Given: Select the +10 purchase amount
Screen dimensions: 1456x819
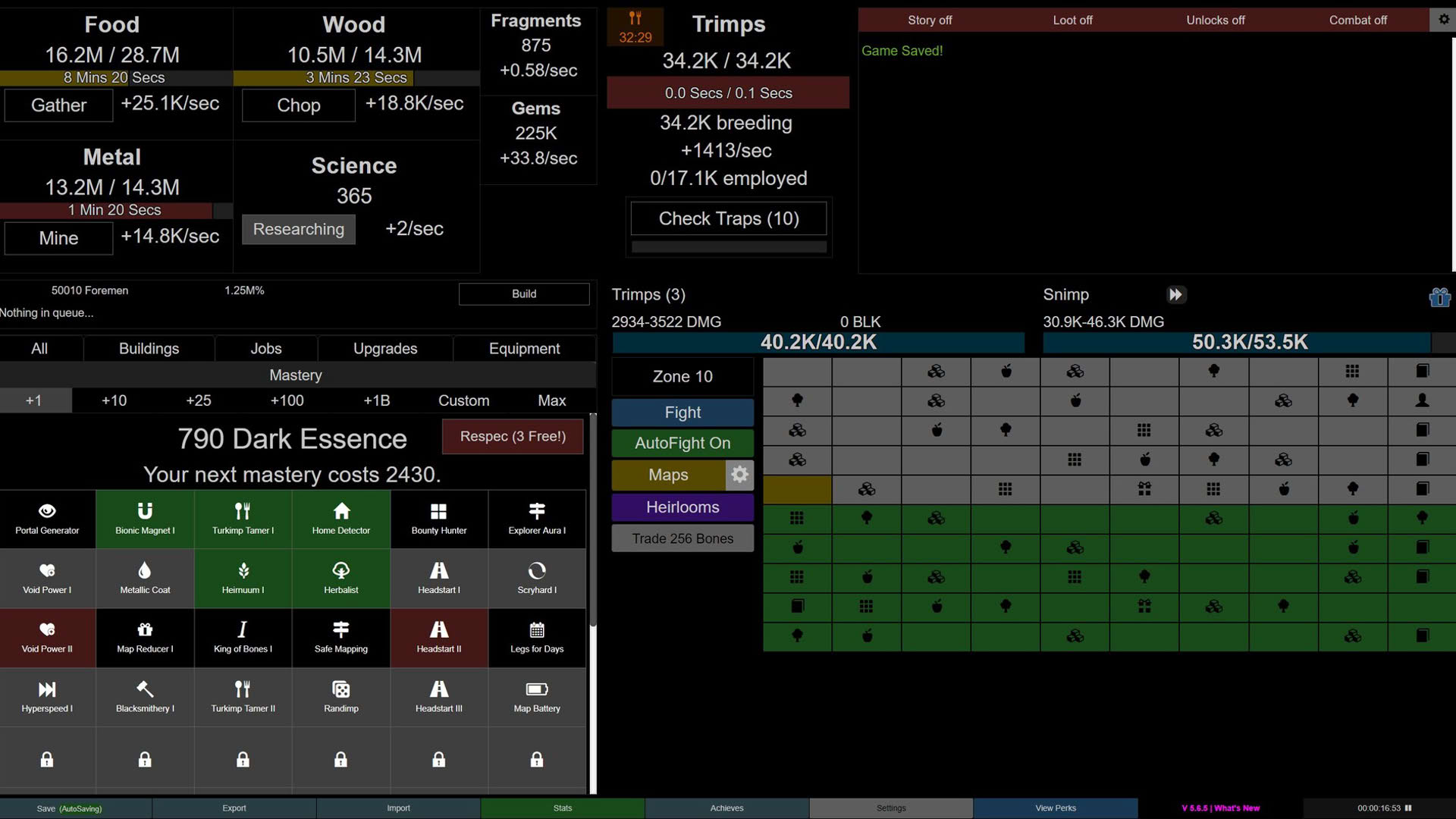Looking at the screenshot, I should [115, 400].
